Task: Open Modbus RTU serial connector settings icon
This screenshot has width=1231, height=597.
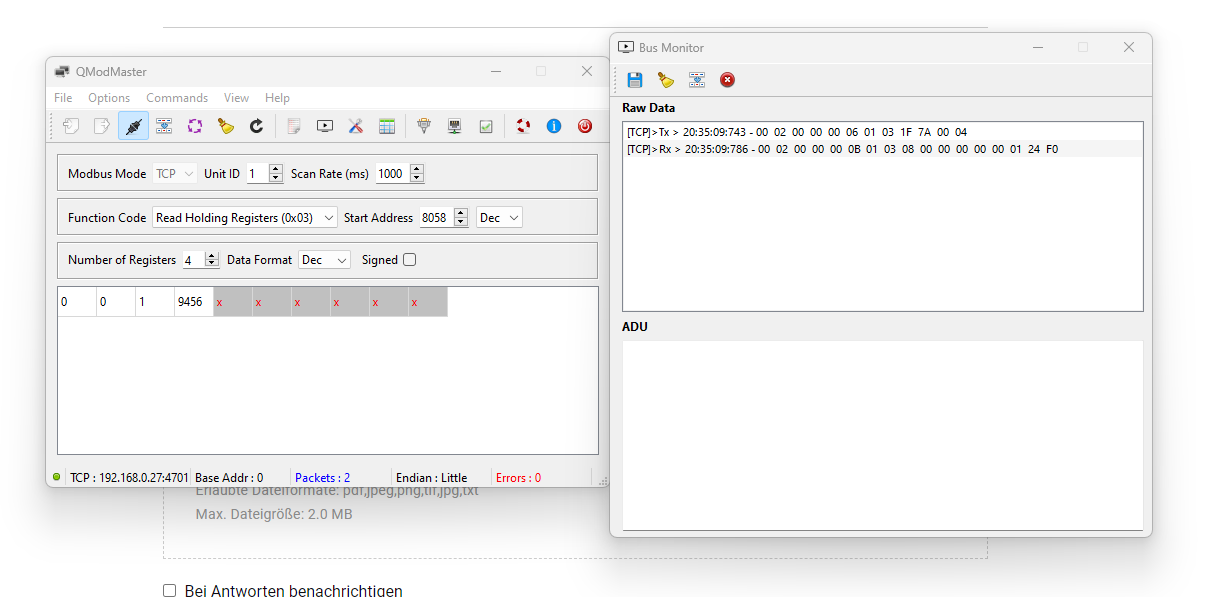Action: [x=424, y=126]
